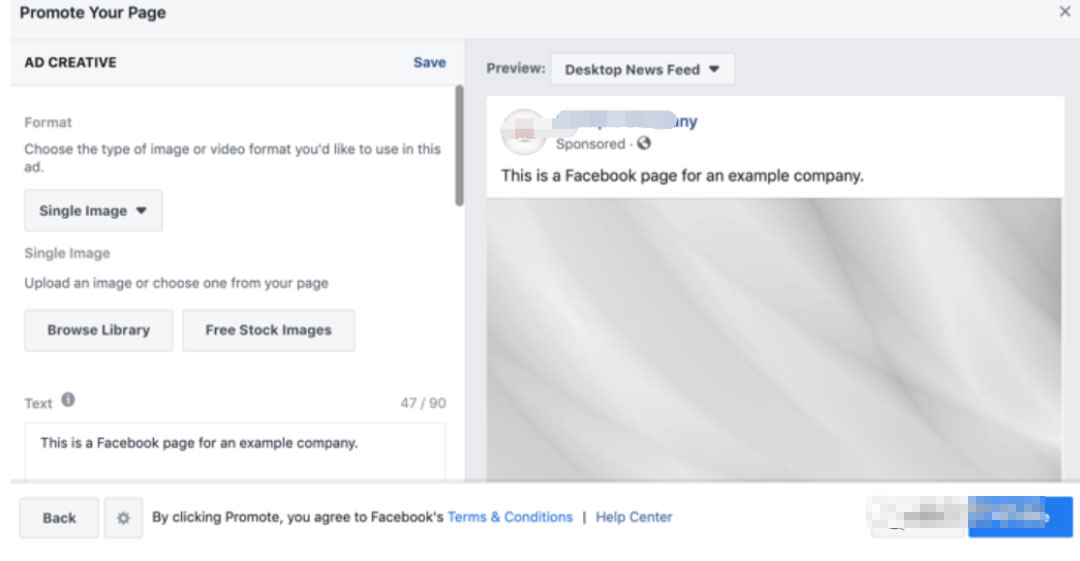Click the page profile picture in preview

click(x=523, y=132)
